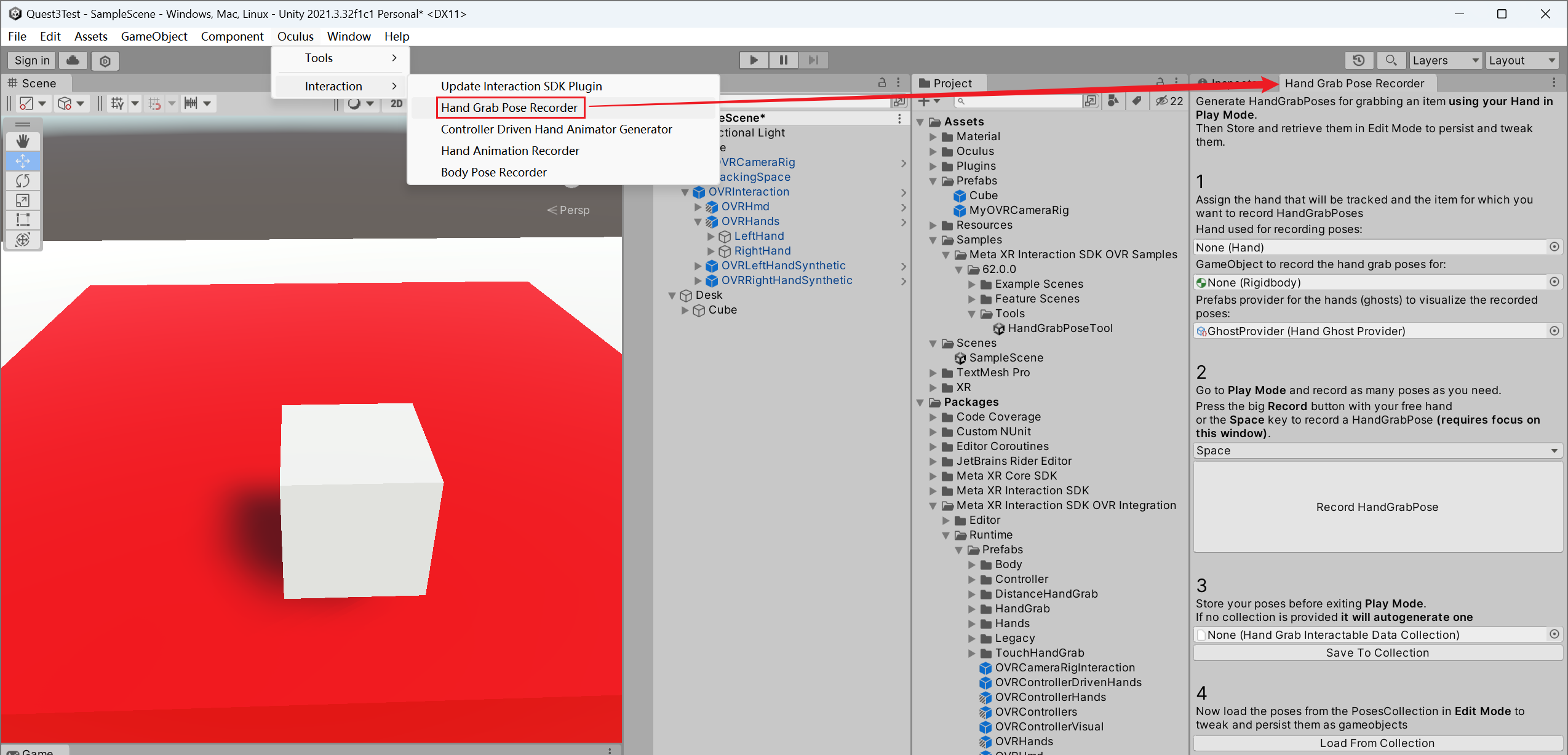Screen dimensions: 1568x755
Task: Expand the Meta XR Core SDK package
Action: click(933, 476)
